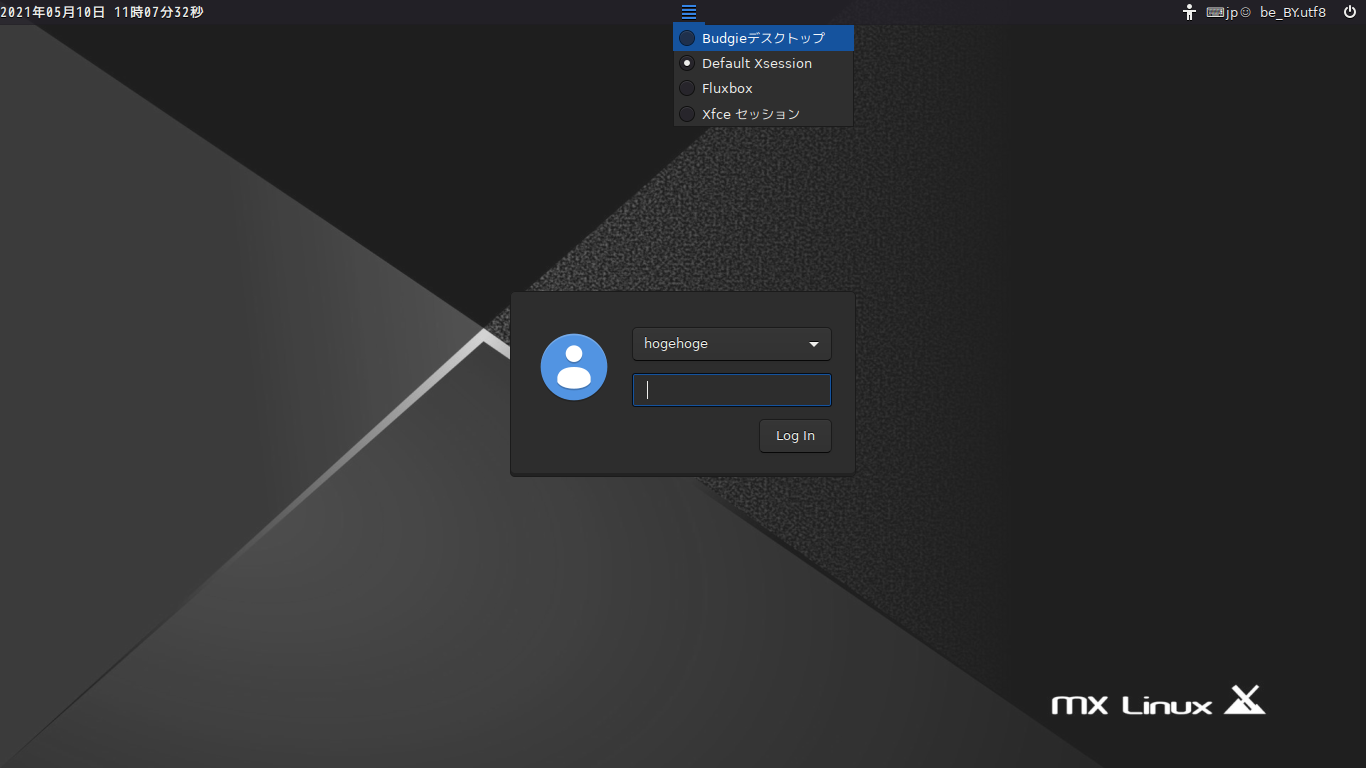
Task: Open the session selector menu icon
Action: coord(689,12)
